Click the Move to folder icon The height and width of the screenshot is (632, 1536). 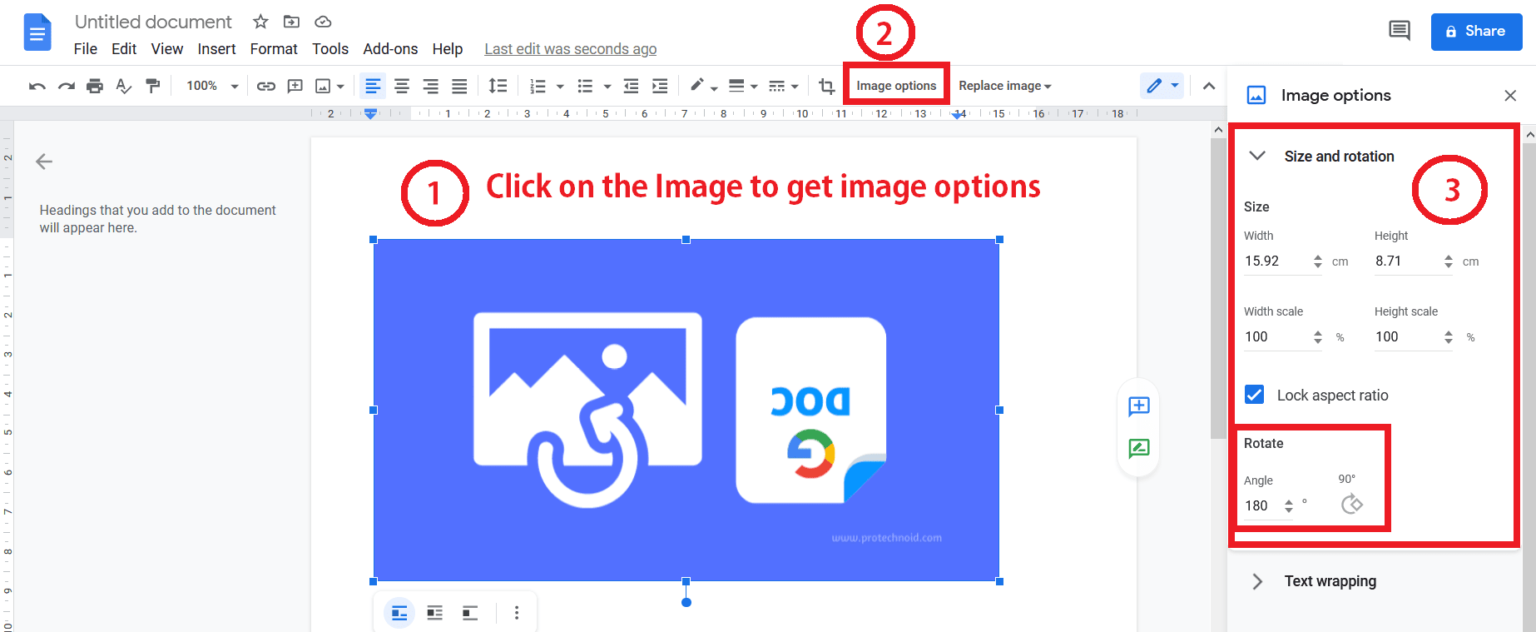pos(291,22)
